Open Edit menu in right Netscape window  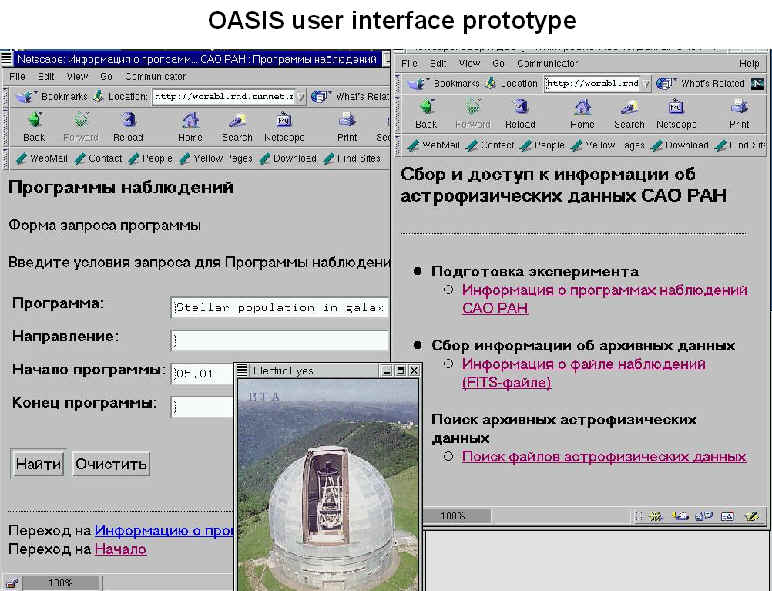click(x=438, y=64)
